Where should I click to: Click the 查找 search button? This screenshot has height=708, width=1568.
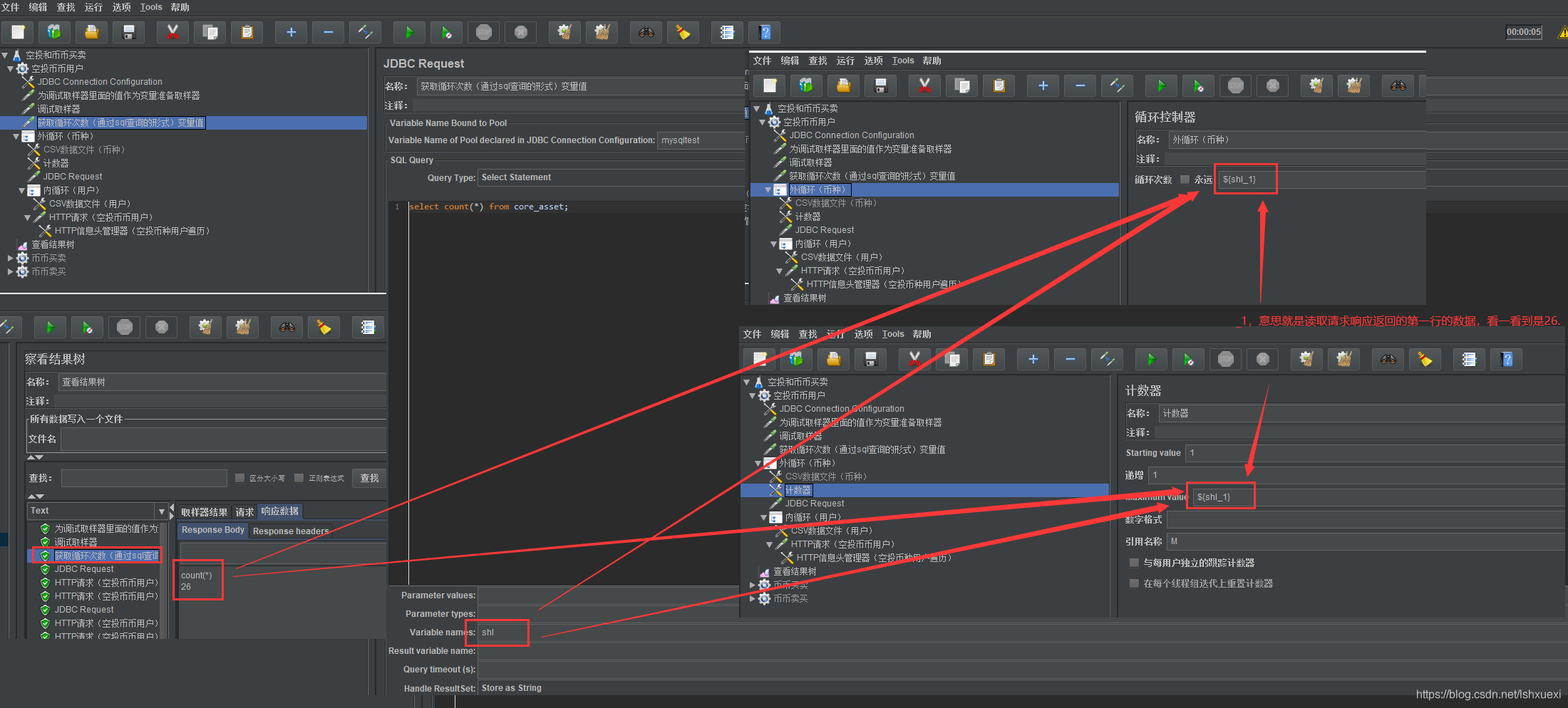pos(370,478)
